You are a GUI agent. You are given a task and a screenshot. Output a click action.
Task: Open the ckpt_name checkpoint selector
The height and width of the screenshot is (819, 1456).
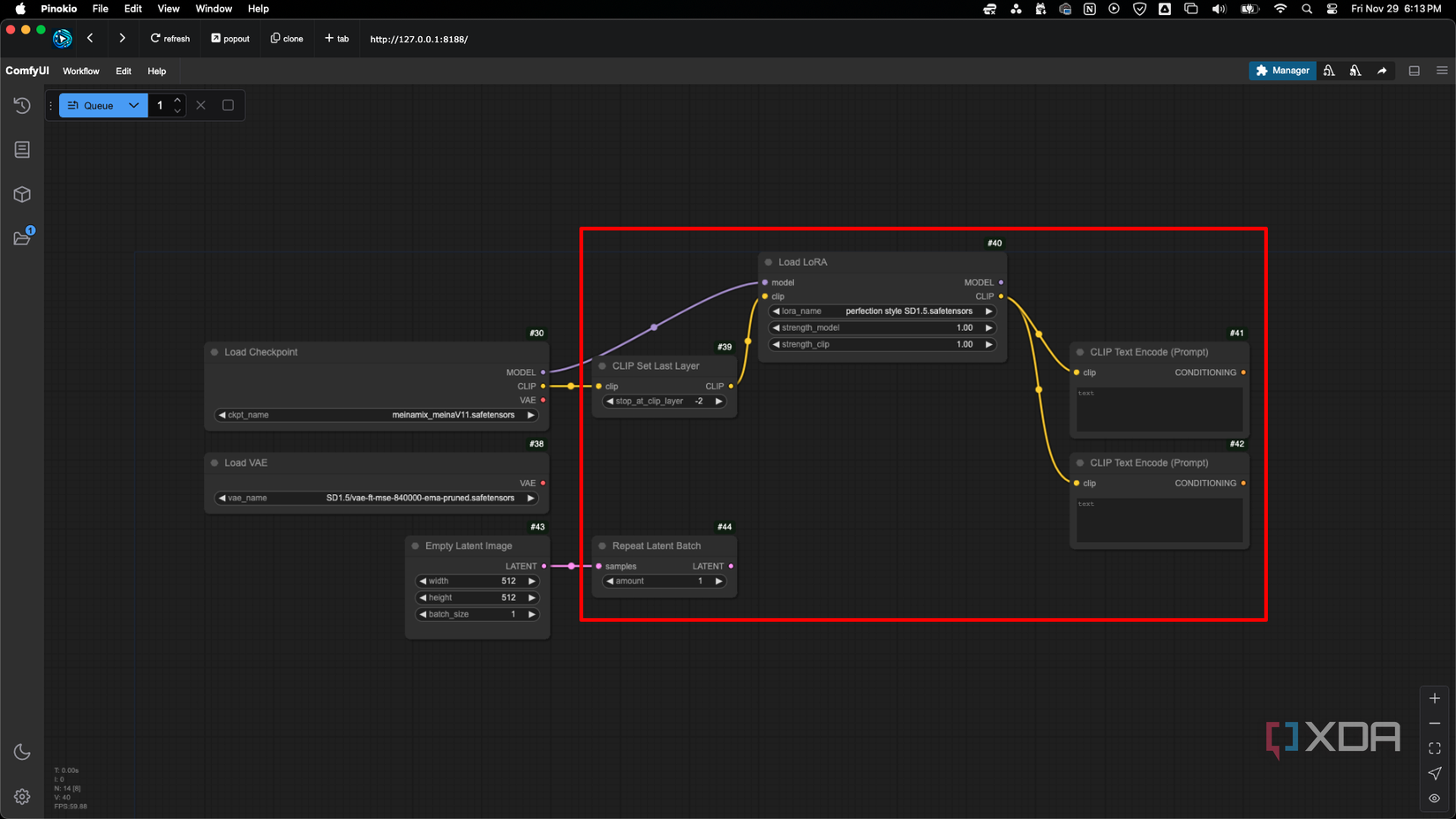376,415
